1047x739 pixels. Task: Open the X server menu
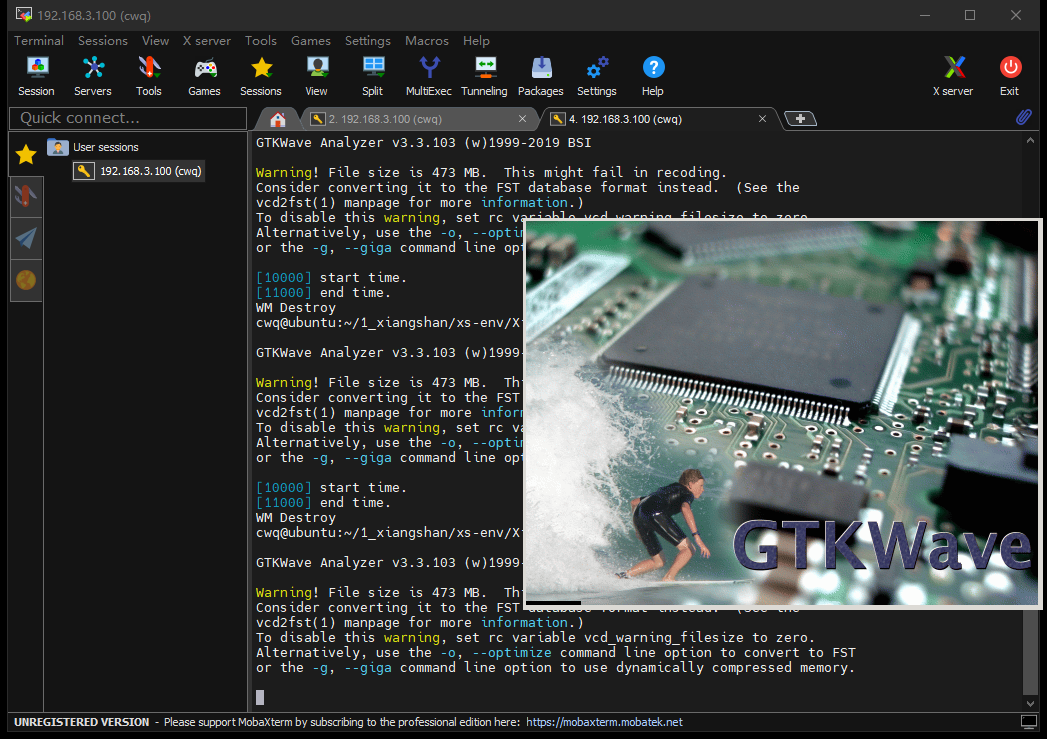(x=207, y=41)
